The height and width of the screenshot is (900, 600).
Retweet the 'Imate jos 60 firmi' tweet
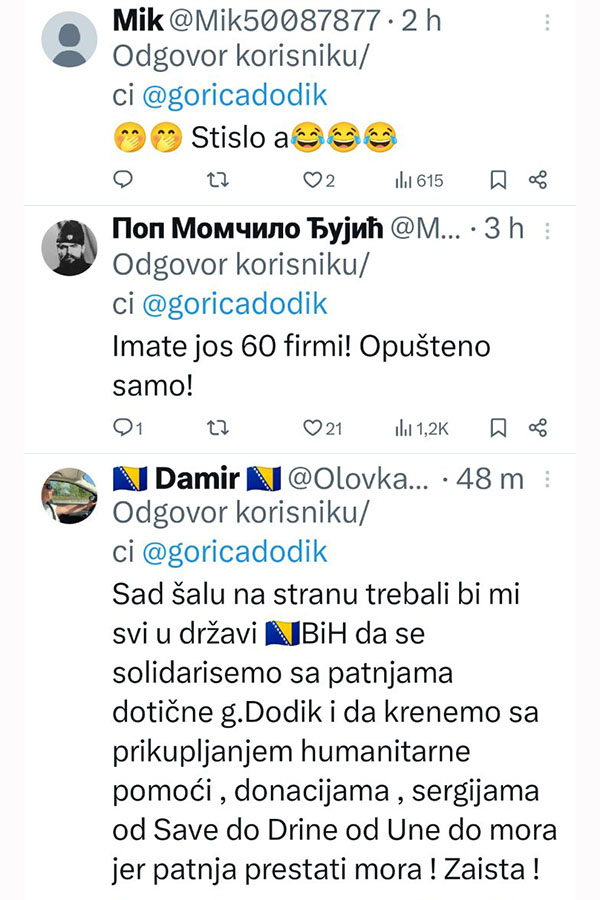[216, 428]
